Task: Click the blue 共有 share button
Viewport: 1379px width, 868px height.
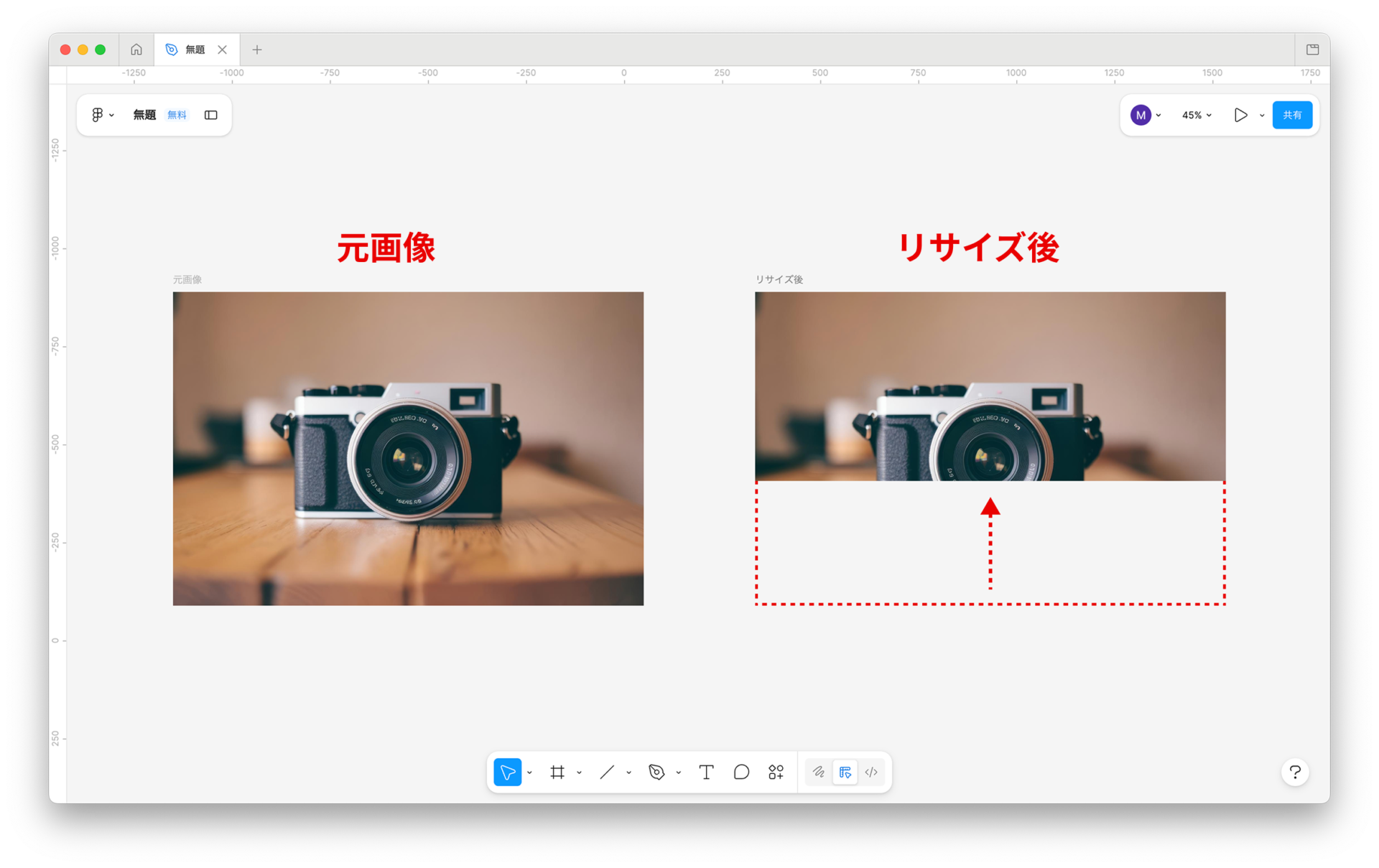Action: coord(1291,115)
